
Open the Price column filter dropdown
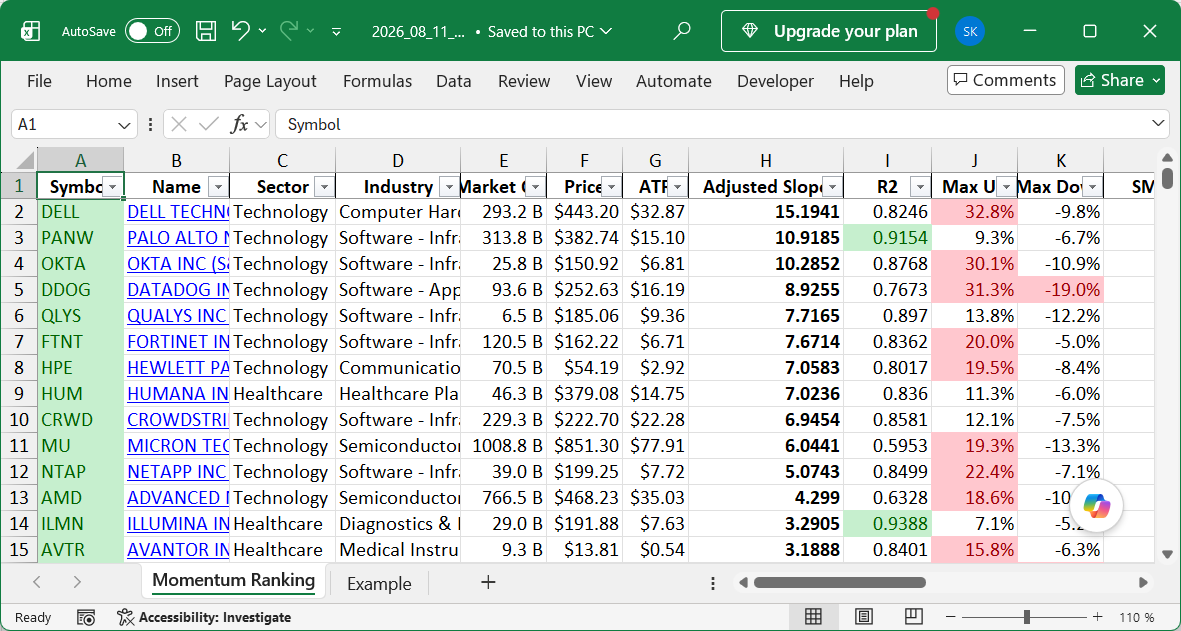[611, 187]
